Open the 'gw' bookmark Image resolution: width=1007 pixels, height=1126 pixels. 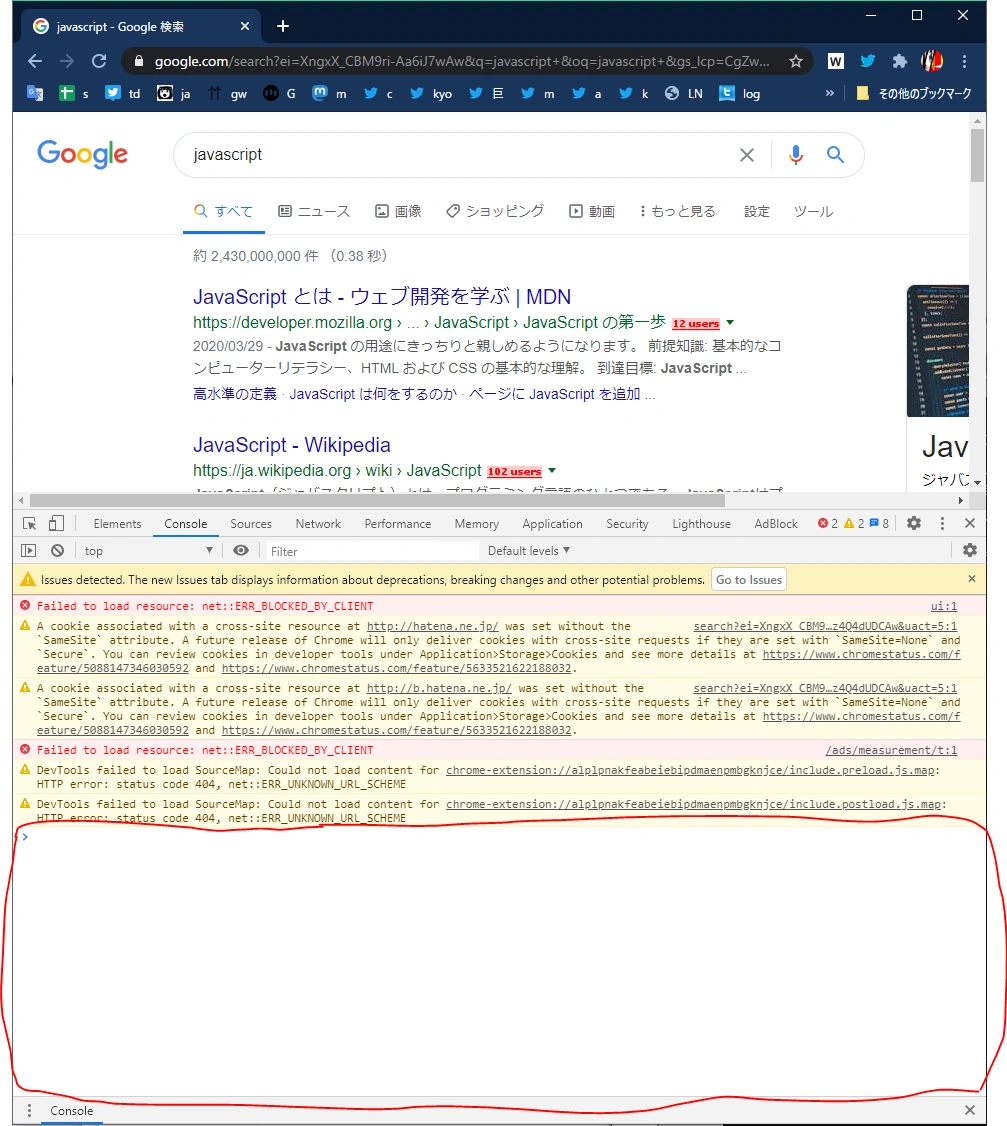click(228, 93)
